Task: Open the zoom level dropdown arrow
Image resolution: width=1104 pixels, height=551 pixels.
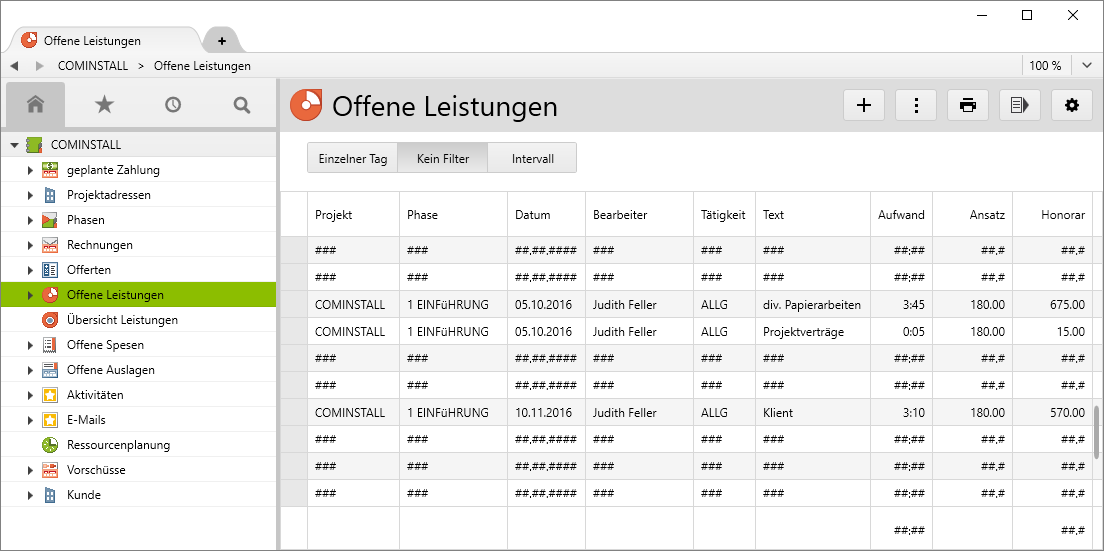Action: (1087, 66)
